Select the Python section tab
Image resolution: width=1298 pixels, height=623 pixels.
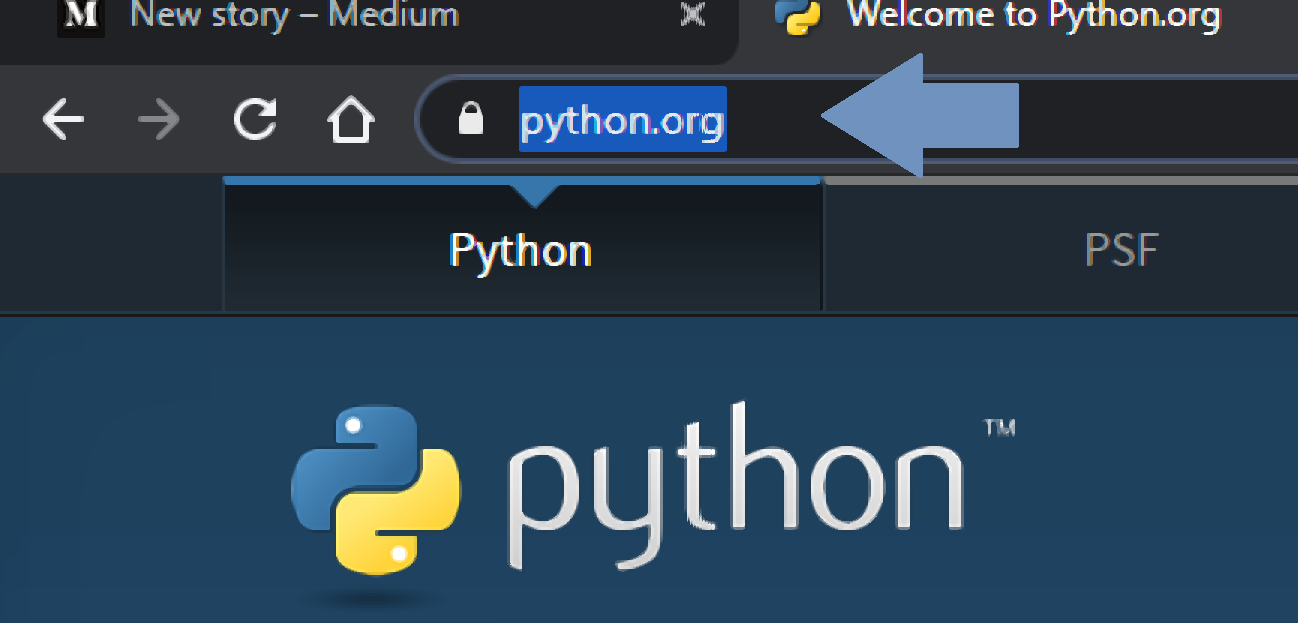point(520,250)
